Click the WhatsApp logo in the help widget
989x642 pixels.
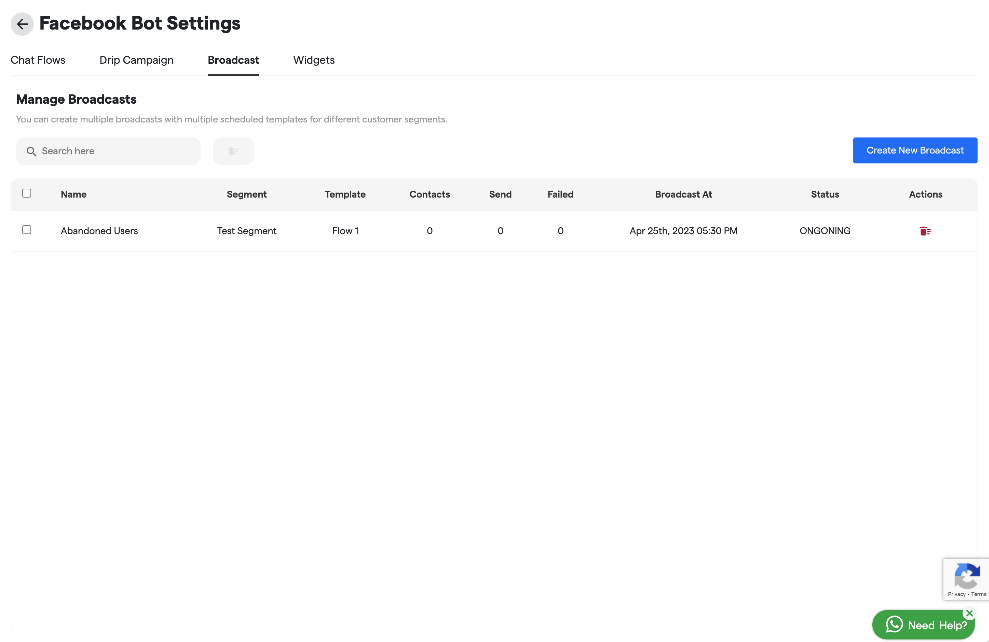[894, 625]
